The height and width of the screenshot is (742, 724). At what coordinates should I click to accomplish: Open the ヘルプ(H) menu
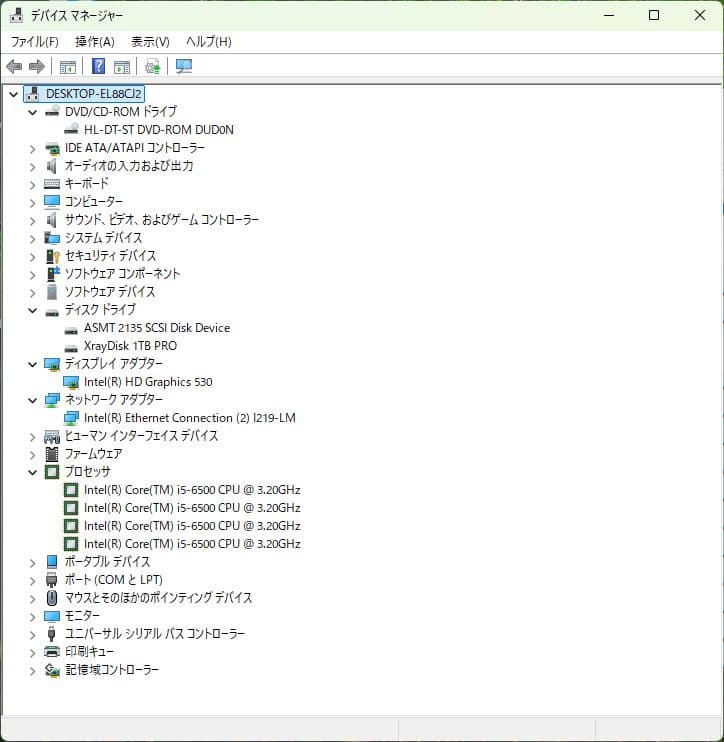coord(208,42)
